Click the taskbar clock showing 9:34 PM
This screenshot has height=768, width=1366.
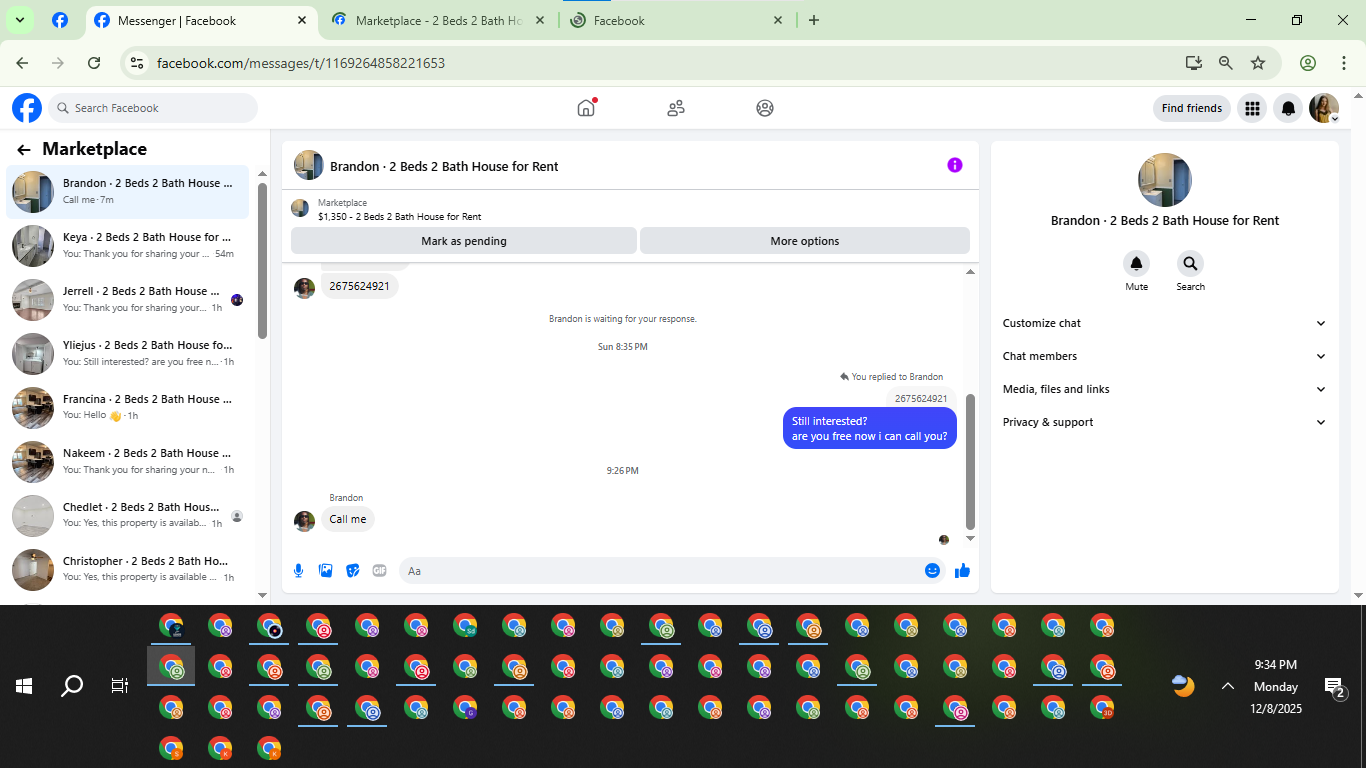click(1276, 665)
